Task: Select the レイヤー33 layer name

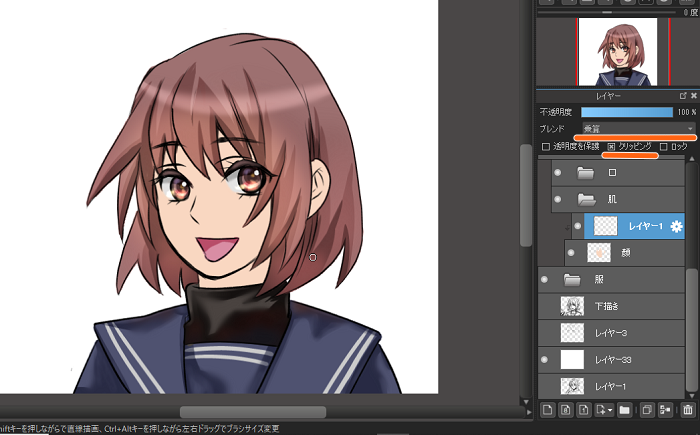Action: pyautogui.click(x=613, y=360)
